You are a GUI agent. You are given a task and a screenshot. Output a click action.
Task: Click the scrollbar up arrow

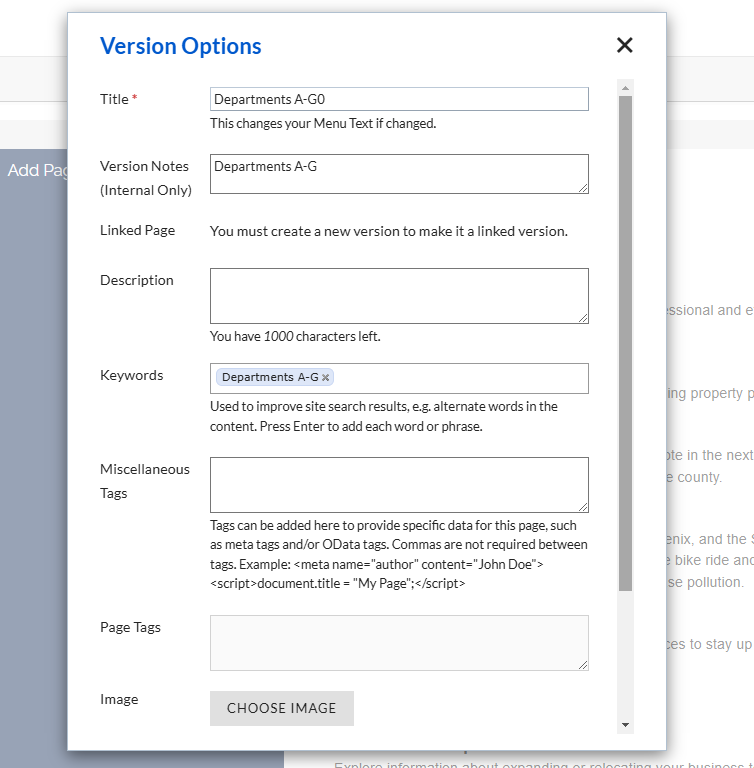[625, 88]
